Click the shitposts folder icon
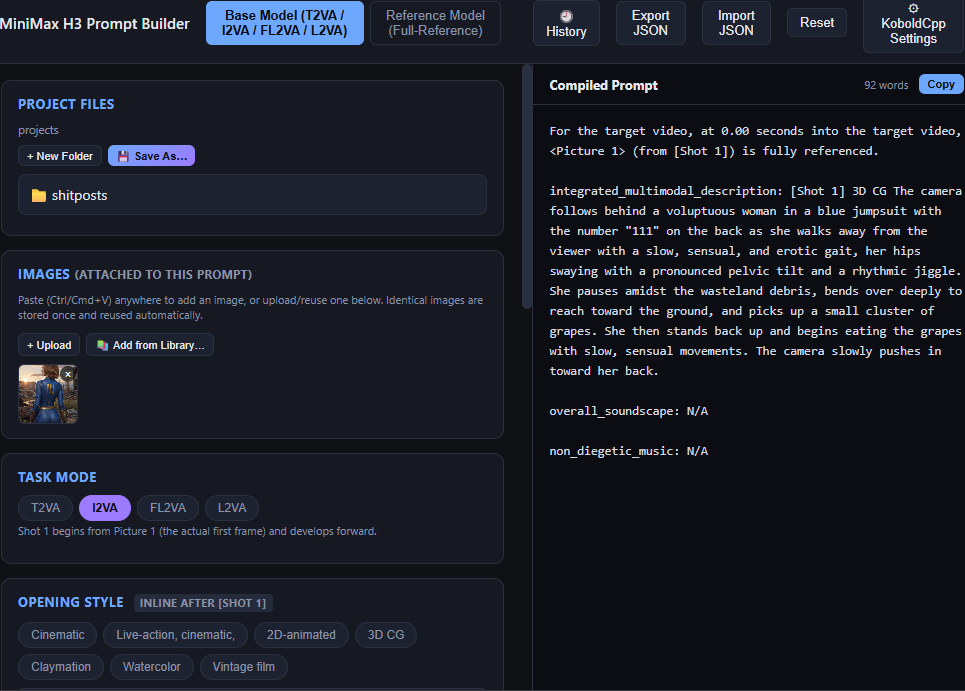965x691 pixels. [39, 196]
